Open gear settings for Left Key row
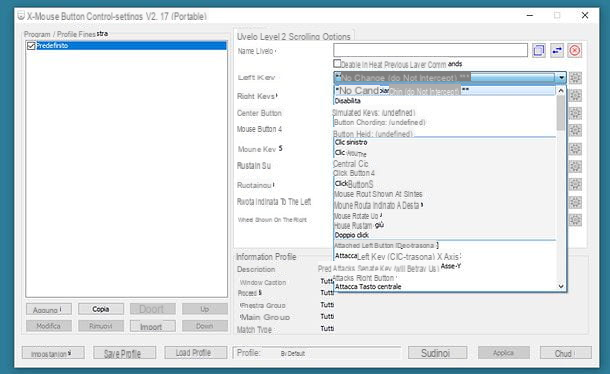This screenshot has width=610, height=374. point(575,78)
